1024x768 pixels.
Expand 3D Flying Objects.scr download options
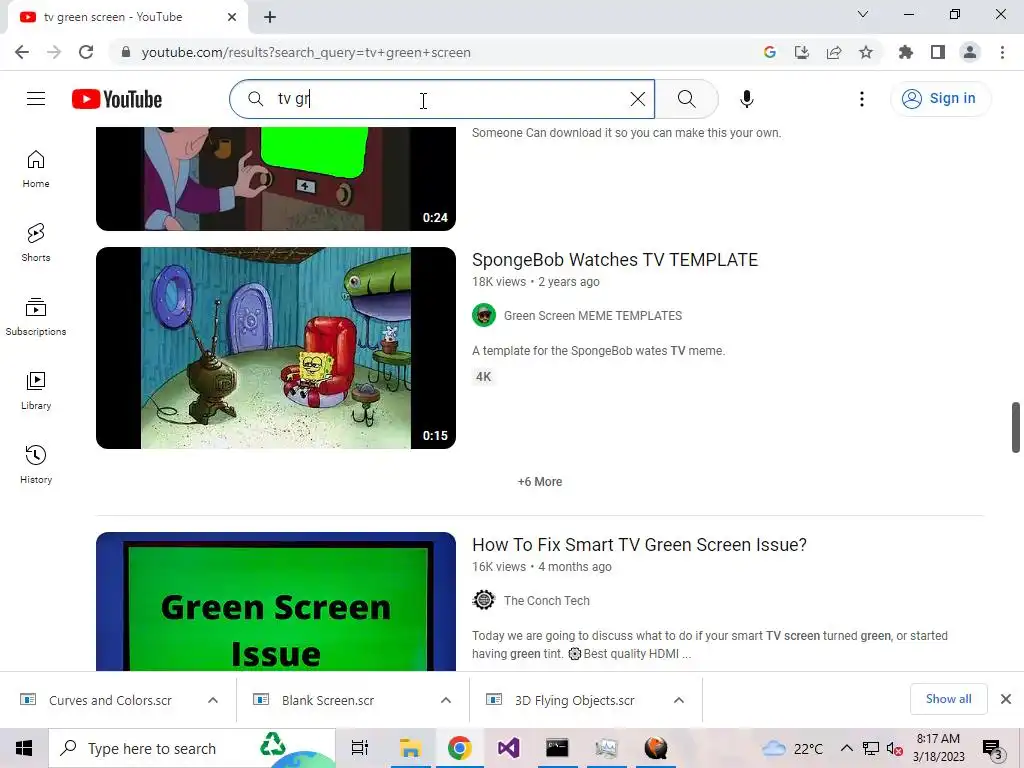click(679, 700)
